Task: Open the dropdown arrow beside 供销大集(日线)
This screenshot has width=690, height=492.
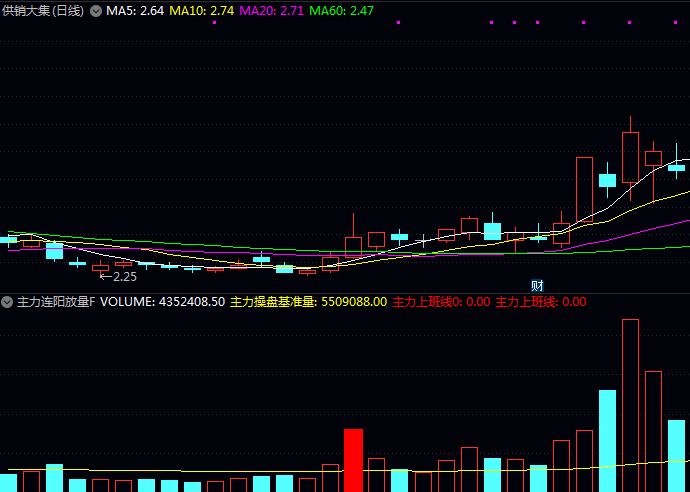Action: point(96,10)
